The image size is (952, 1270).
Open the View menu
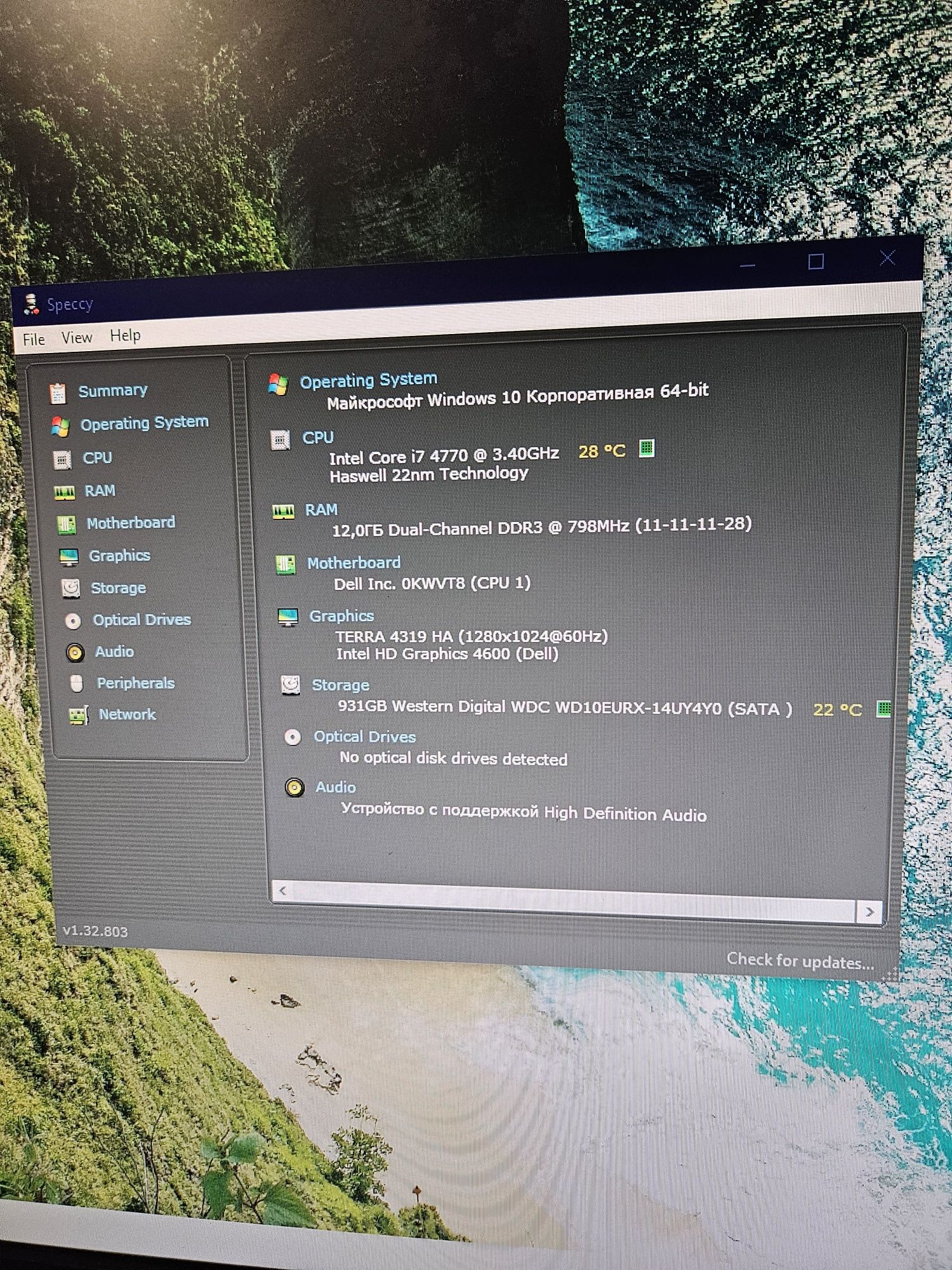(x=77, y=338)
